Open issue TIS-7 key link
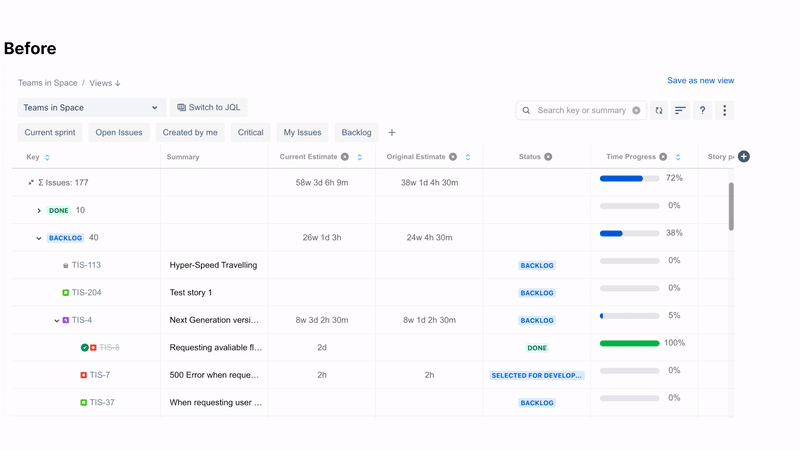This screenshot has width=800, height=450. click(x=99, y=375)
